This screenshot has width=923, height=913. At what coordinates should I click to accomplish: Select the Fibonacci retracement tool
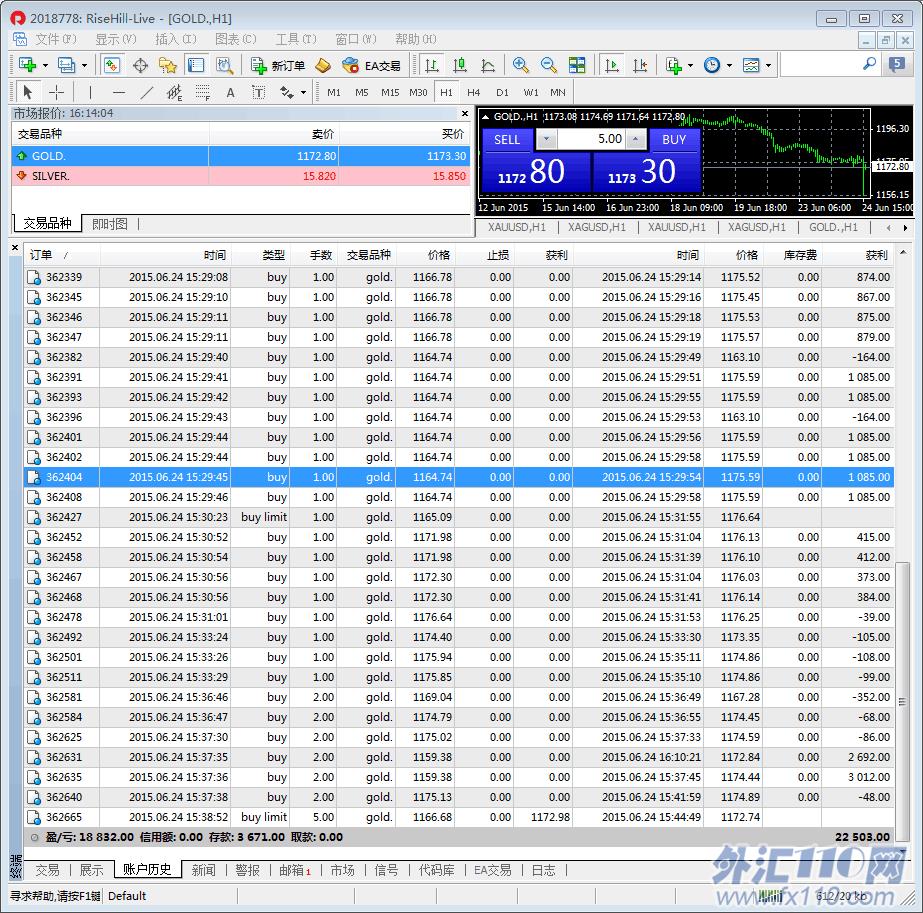(203, 92)
